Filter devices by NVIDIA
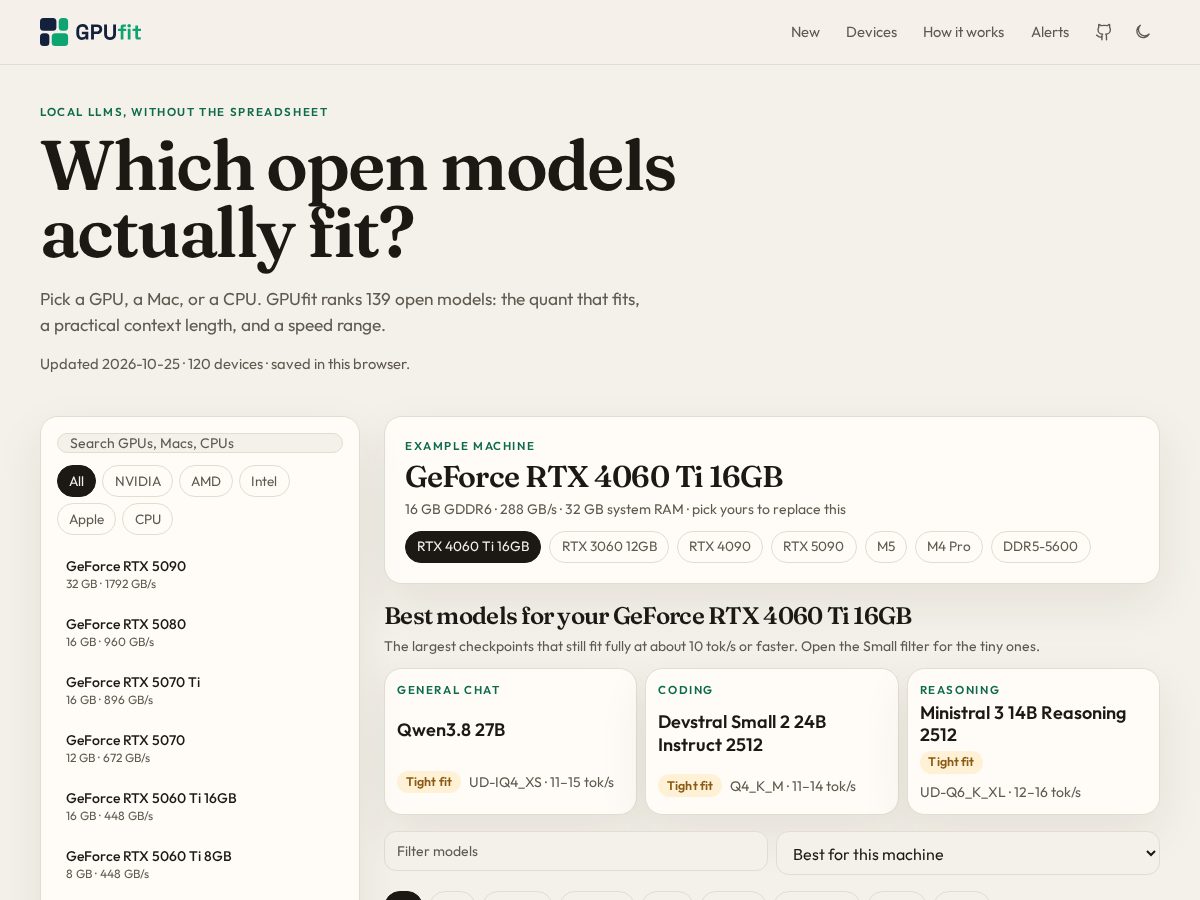The image size is (1200, 900). [x=138, y=481]
